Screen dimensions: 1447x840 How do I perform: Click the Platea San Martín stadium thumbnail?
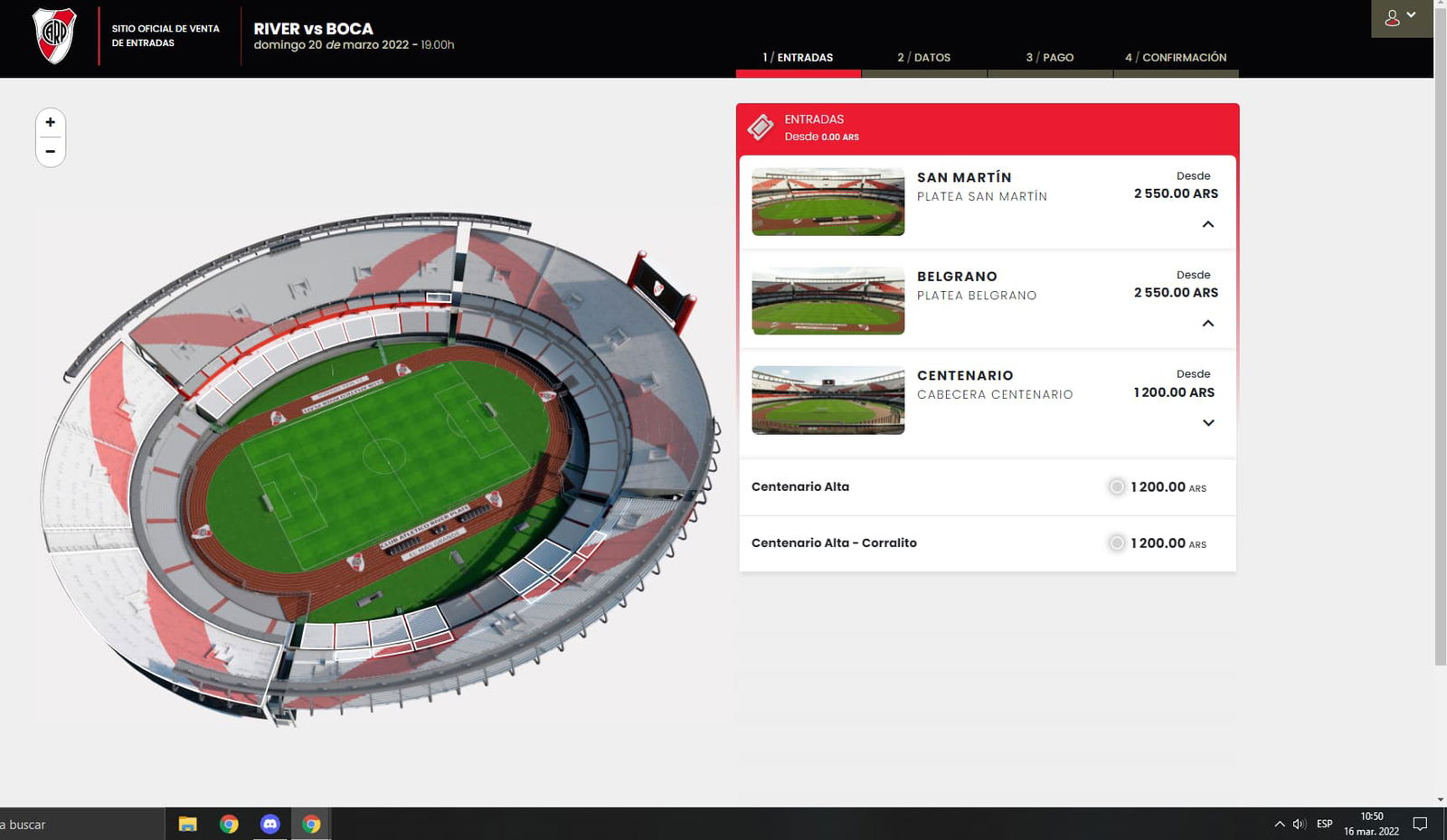coord(828,202)
